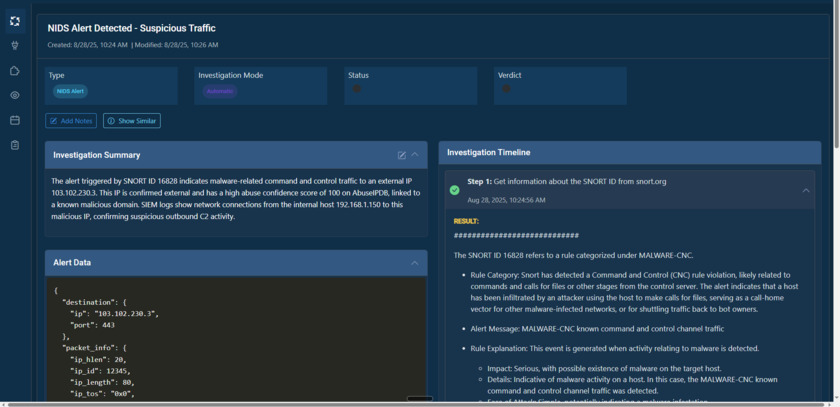Click the horizontal scrollbar at the bottom
This screenshot has height=407, width=840.
click(400, 404)
